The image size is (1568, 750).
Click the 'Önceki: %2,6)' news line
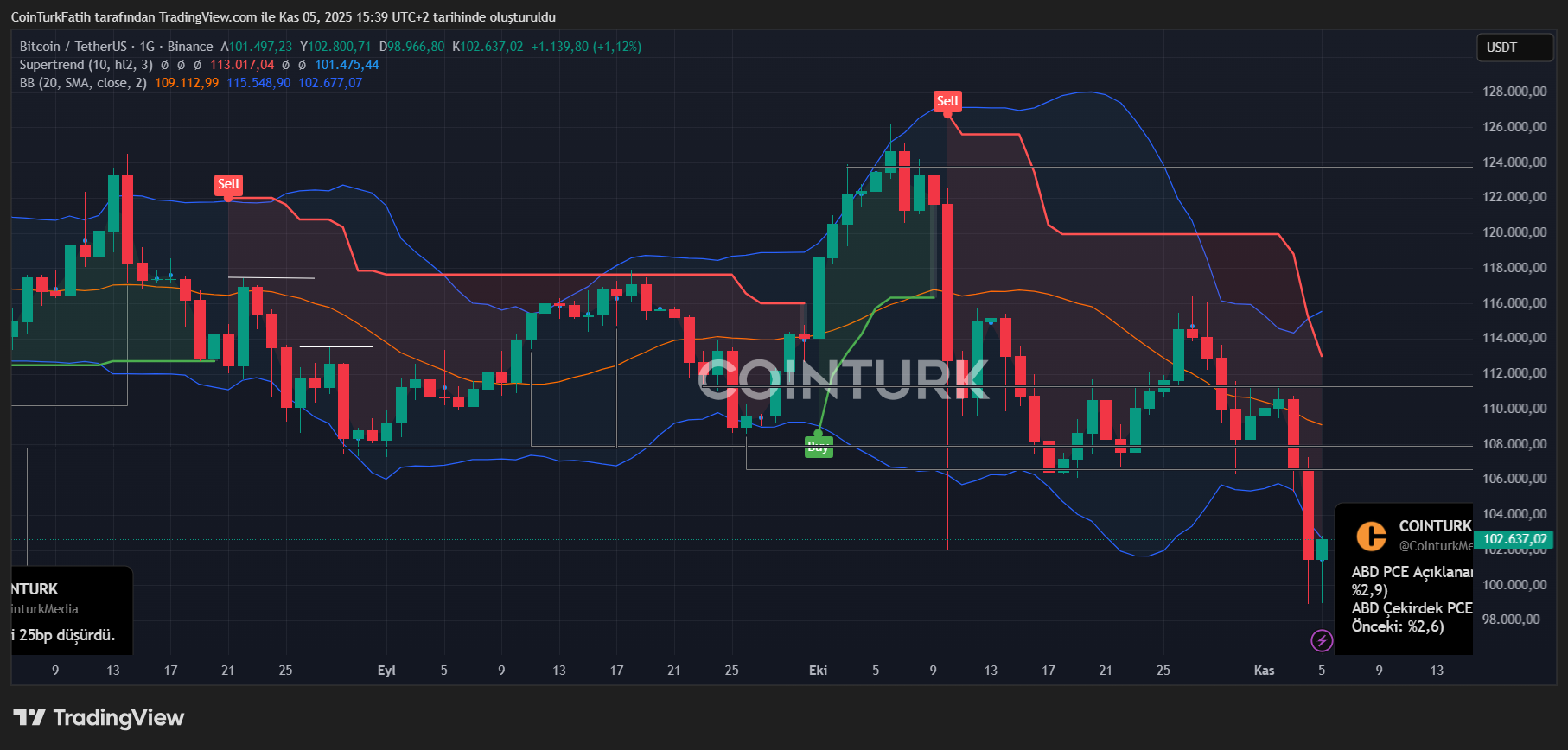click(x=1398, y=626)
